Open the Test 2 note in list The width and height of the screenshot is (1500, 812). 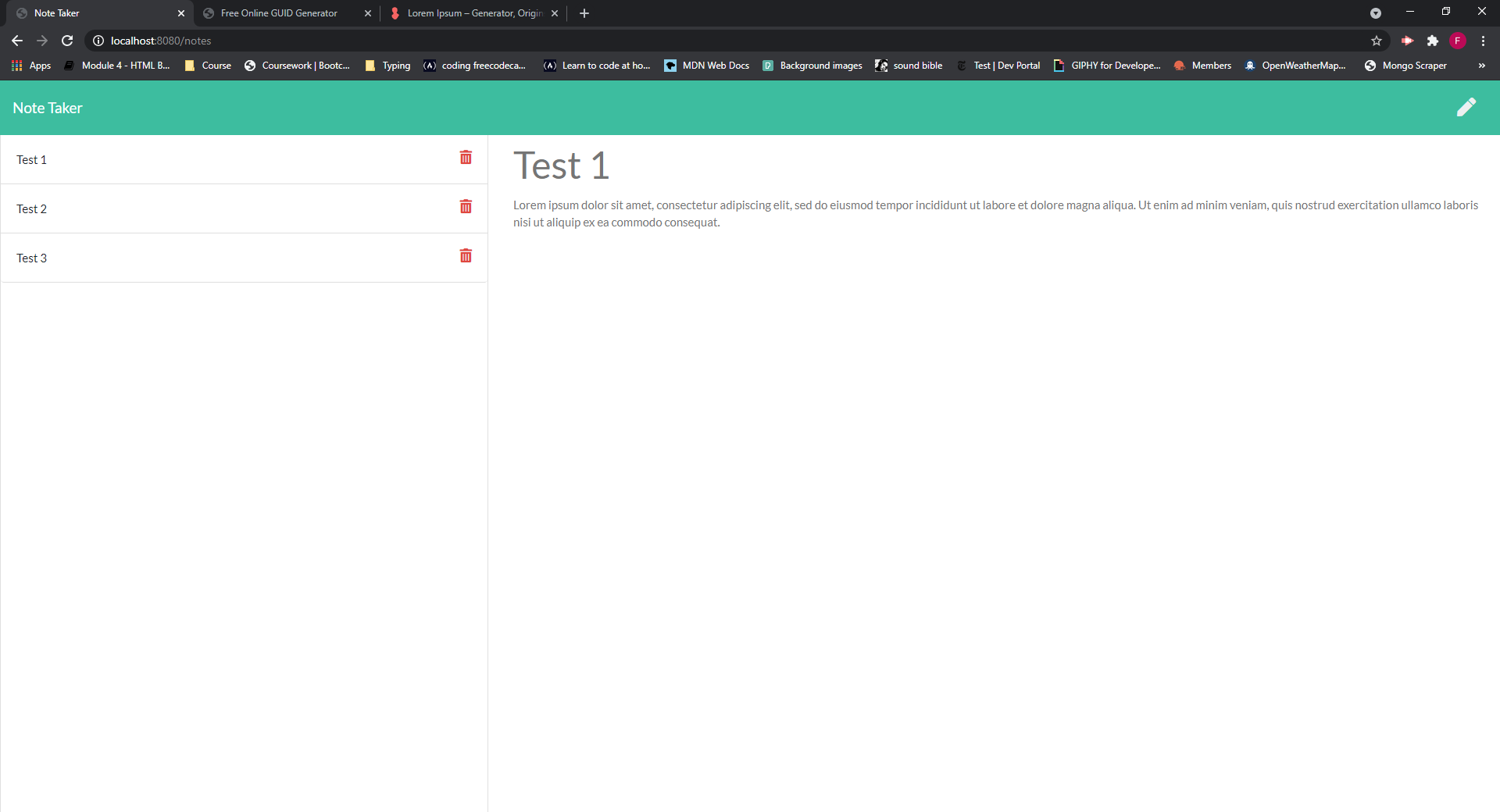tap(244, 208)
